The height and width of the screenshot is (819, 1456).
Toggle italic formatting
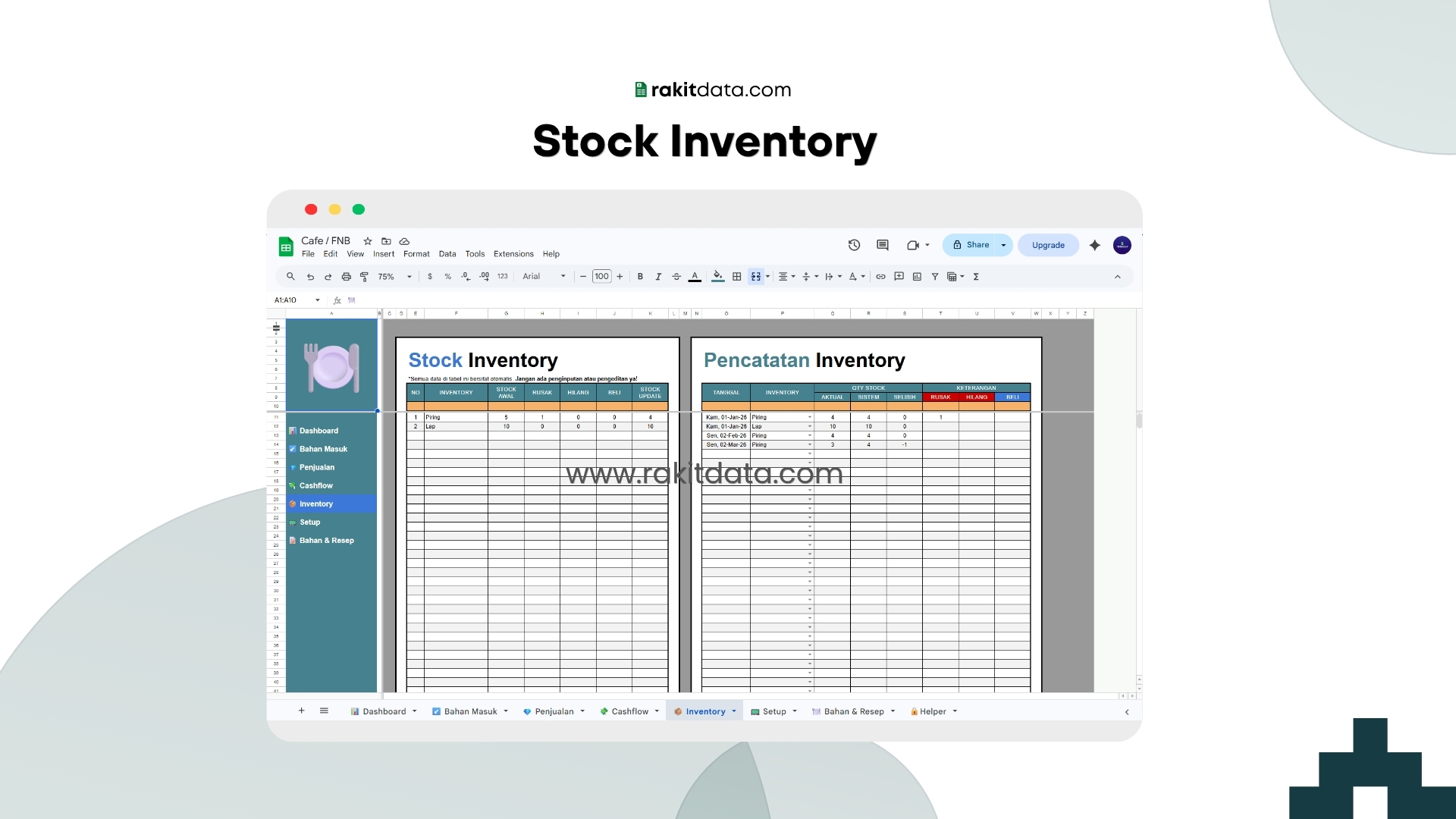[x=658, y=277]
